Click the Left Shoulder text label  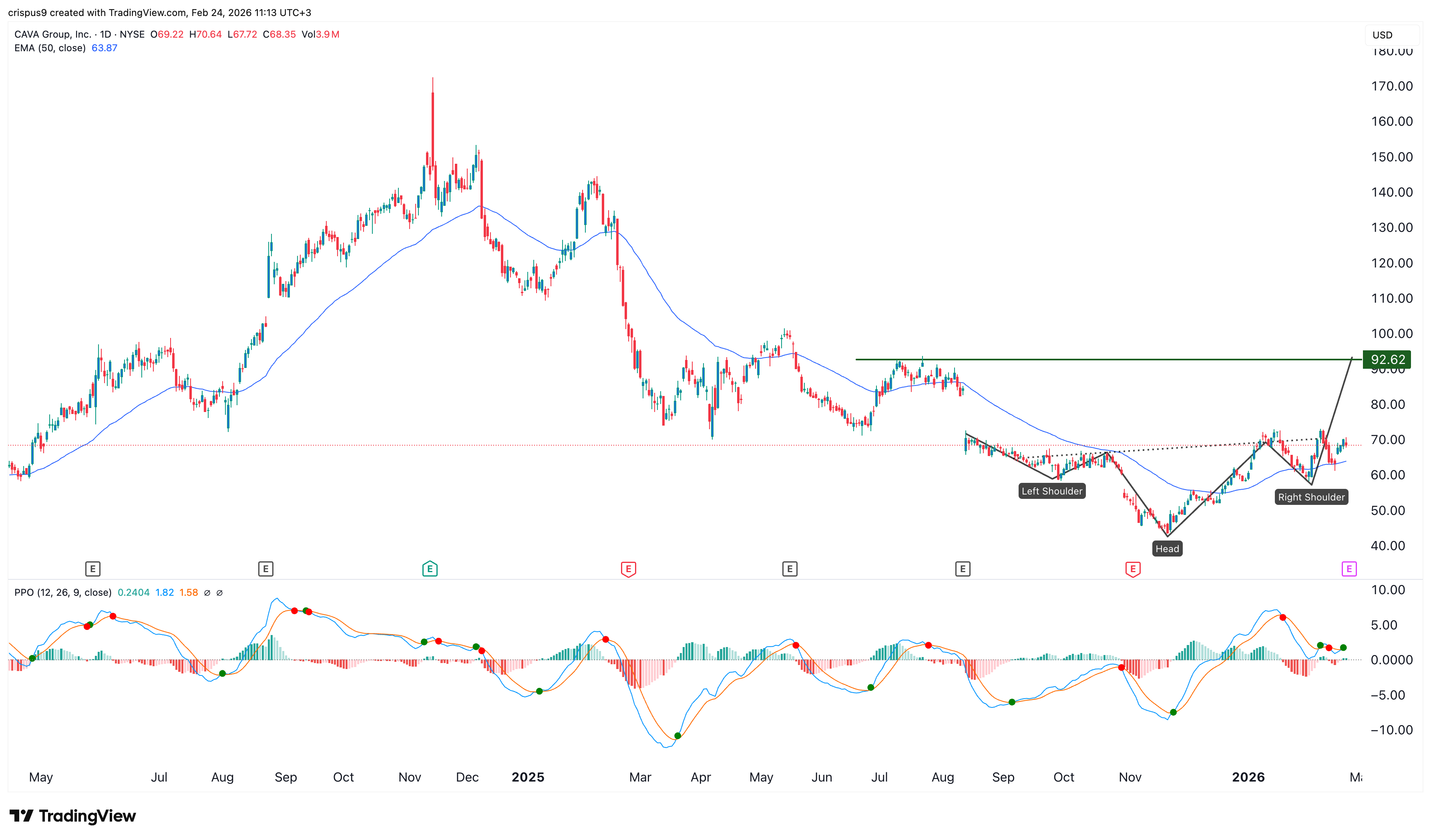click(1052, 491)
